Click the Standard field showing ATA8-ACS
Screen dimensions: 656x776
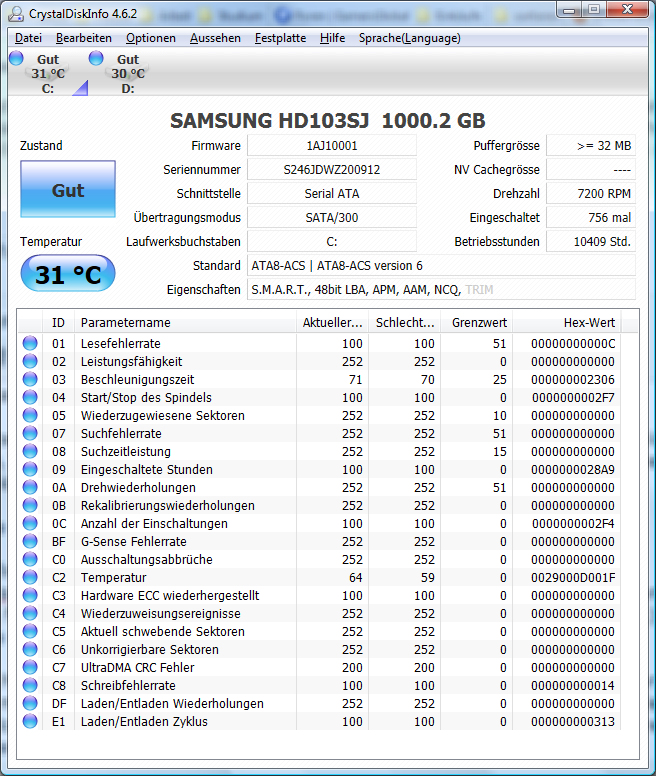point(441,266)
